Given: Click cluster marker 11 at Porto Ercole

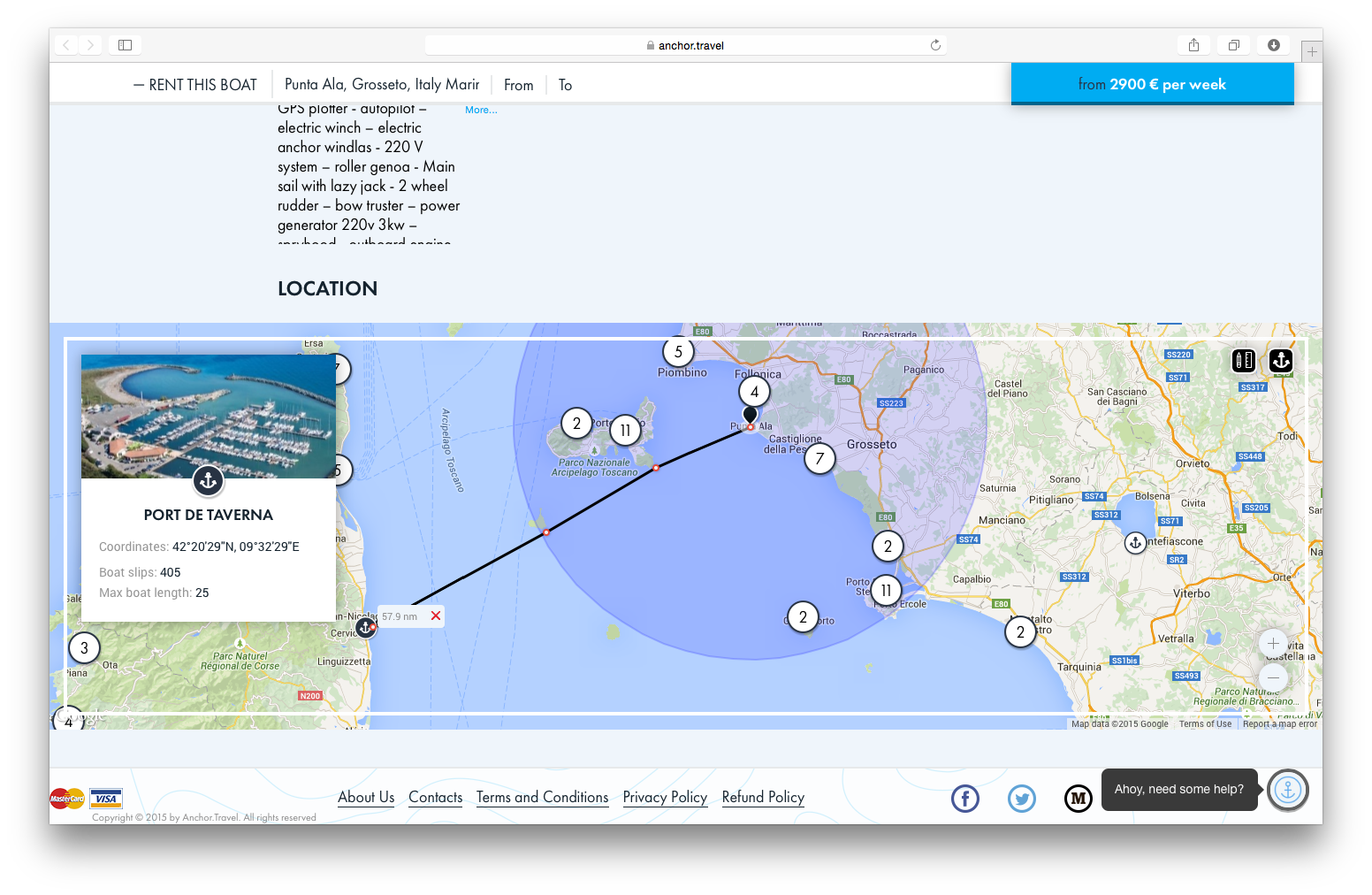Looking at the screenshot, I should (886, 591).
